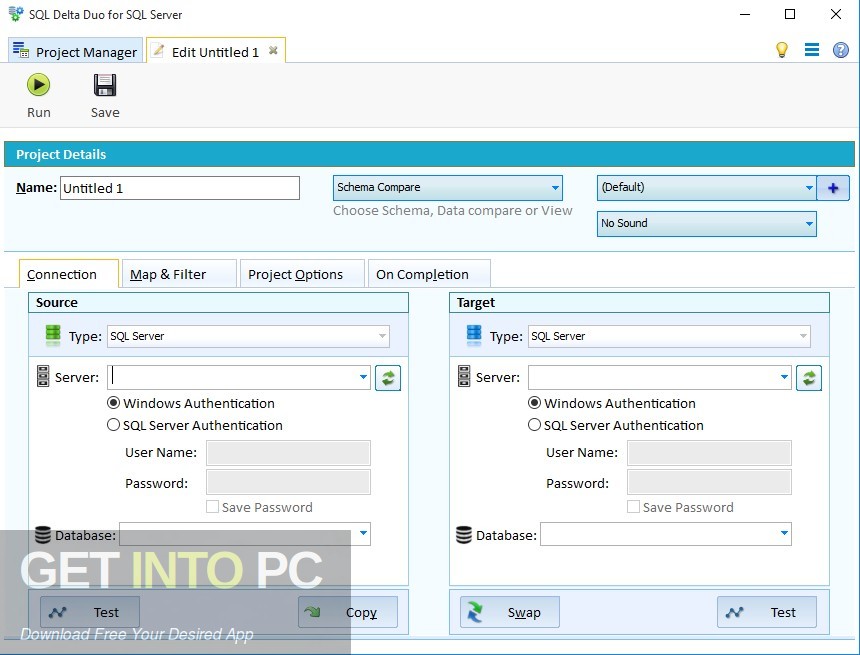Maximize the SQL Delta window
The image size is (860, 655).
[x=790, y=14]
